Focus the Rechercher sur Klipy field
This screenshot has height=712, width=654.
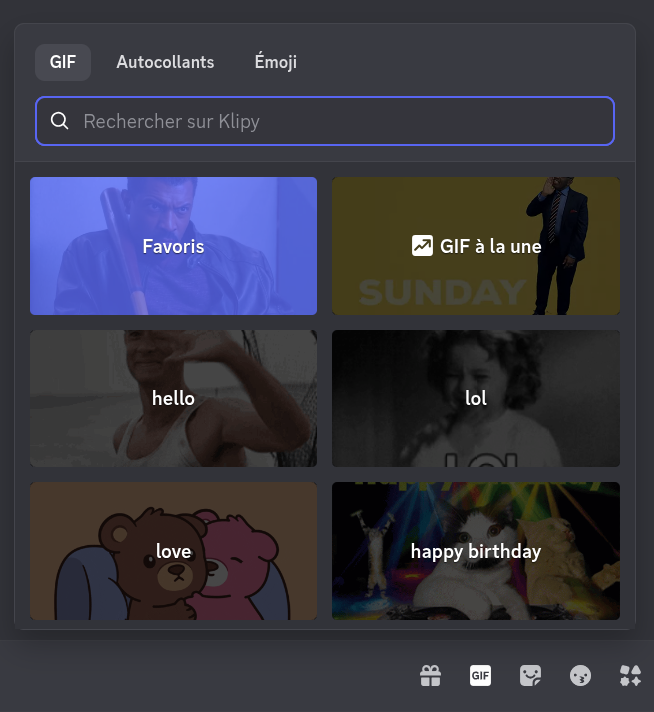click(325, 121)
